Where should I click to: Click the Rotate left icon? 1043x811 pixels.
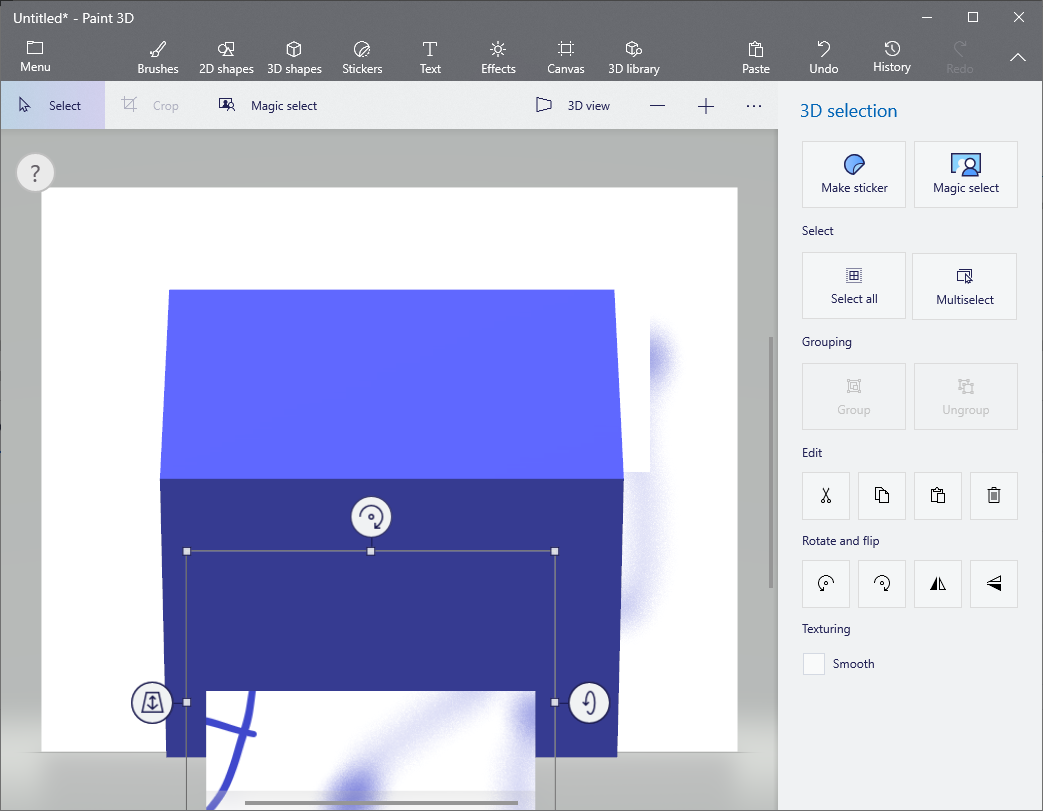pos(826,584)
